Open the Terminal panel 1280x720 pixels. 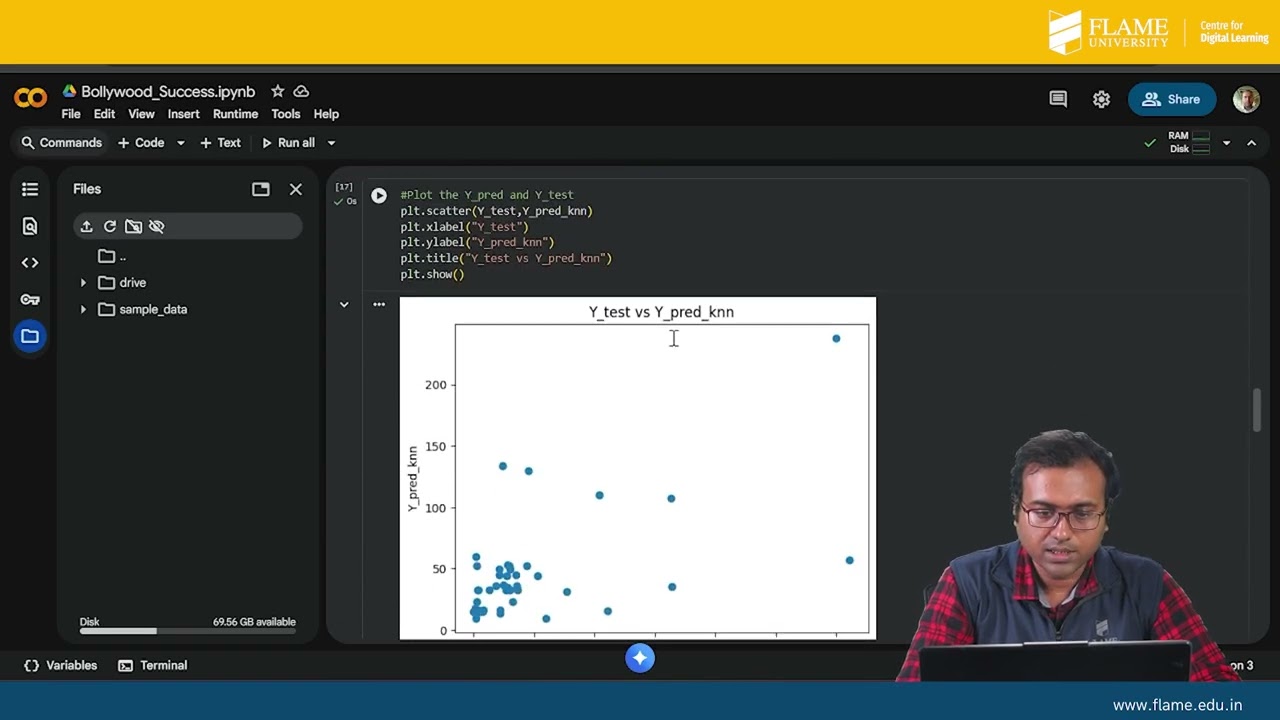click(x=153, y=665)
